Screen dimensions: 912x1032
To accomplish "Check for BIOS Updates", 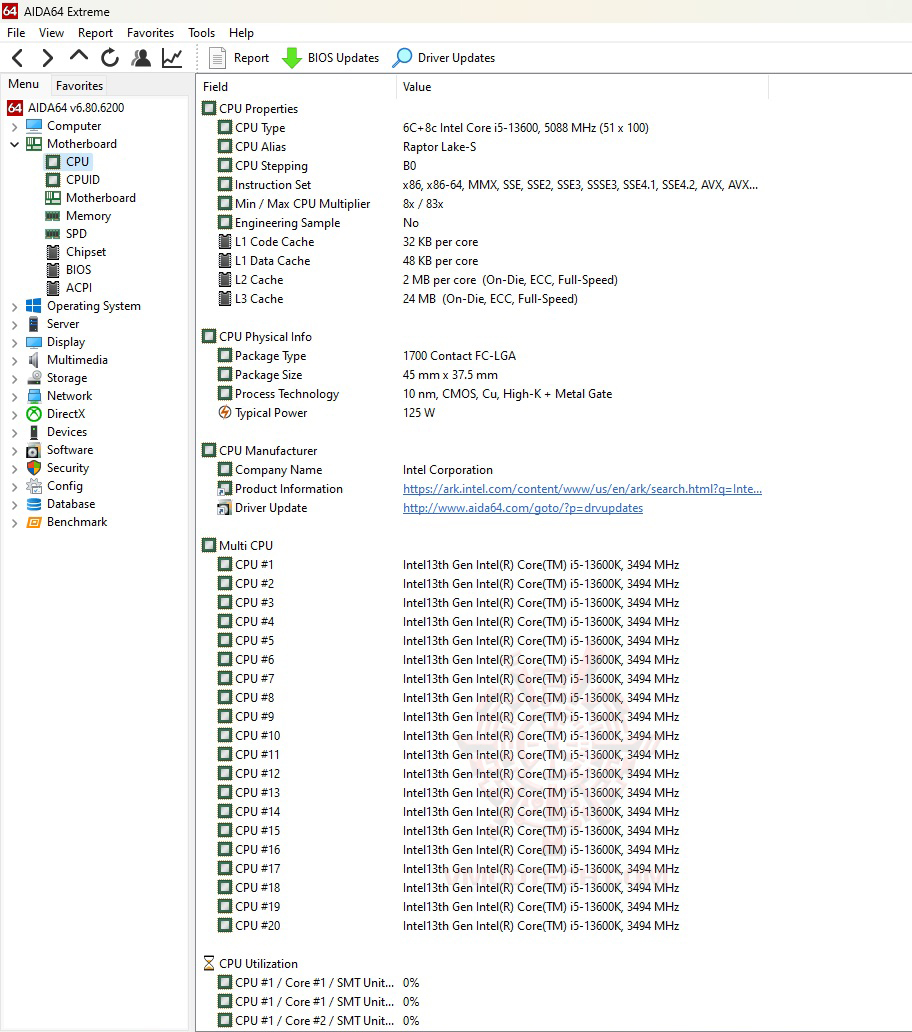I will 330,58.
